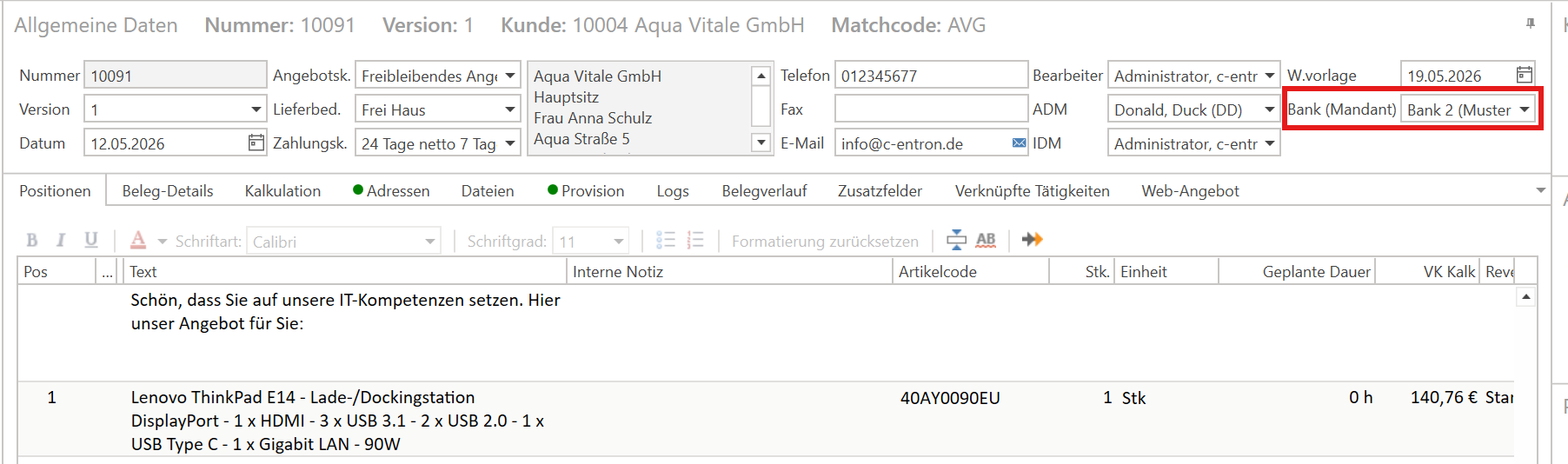Select the intro text 'Schön, dass Sie'
Screen dimensions: 1568x464
(x=345, y=312)
